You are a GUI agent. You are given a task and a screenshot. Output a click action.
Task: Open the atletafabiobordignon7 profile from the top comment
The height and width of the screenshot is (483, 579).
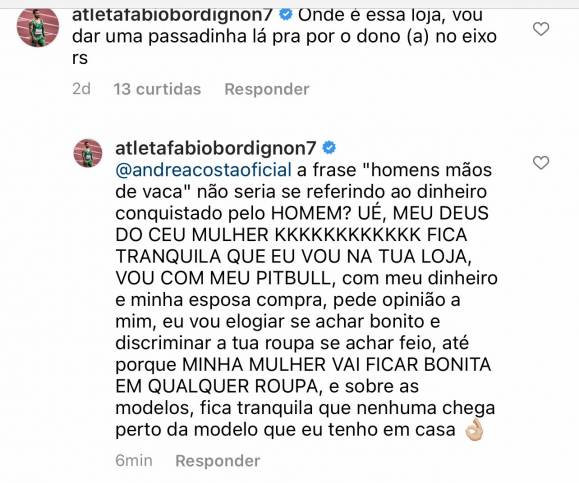point(172,15)
